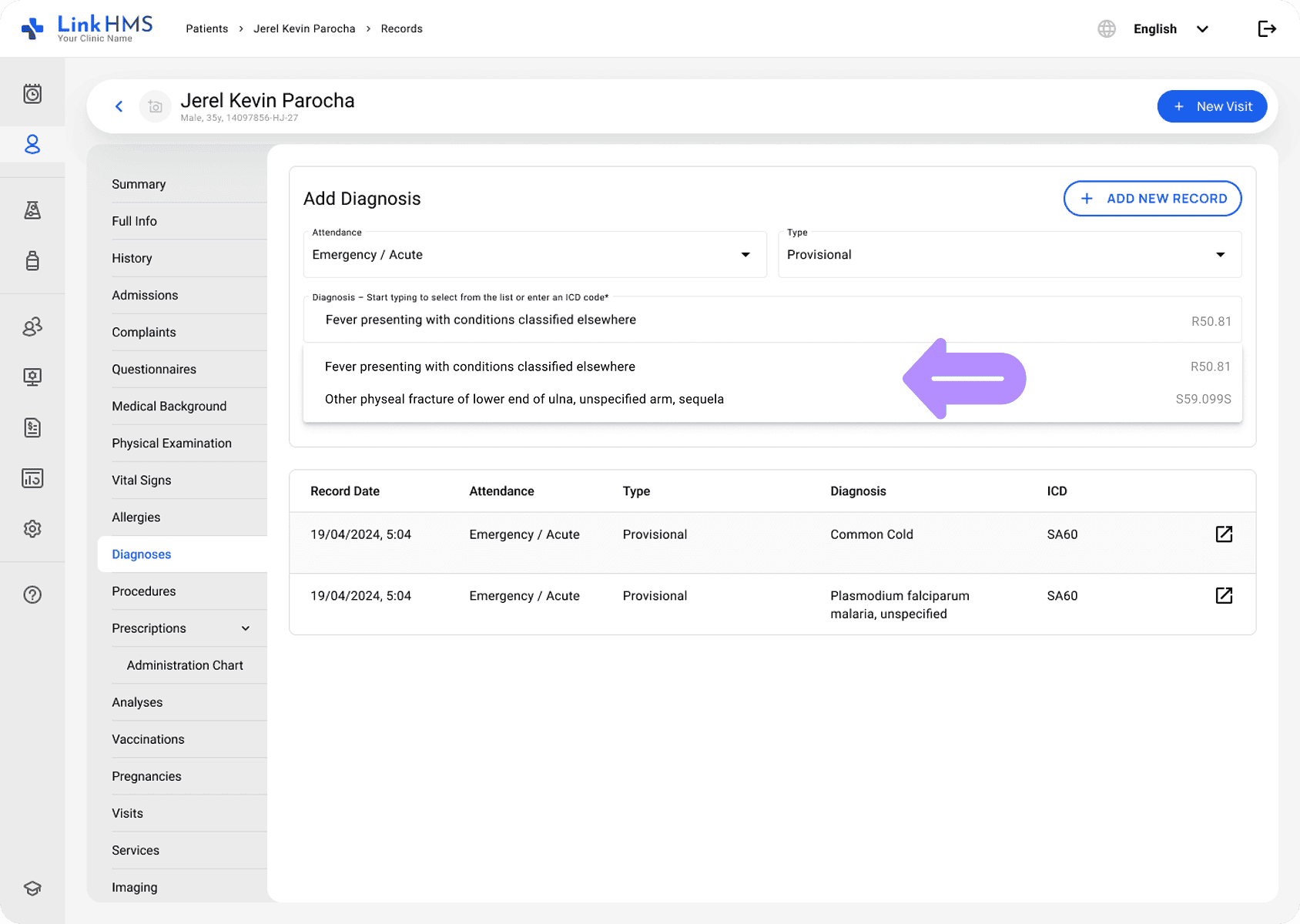Open the laboratory flask sidebar icon

pyautogui.click(x=32, y=210)
